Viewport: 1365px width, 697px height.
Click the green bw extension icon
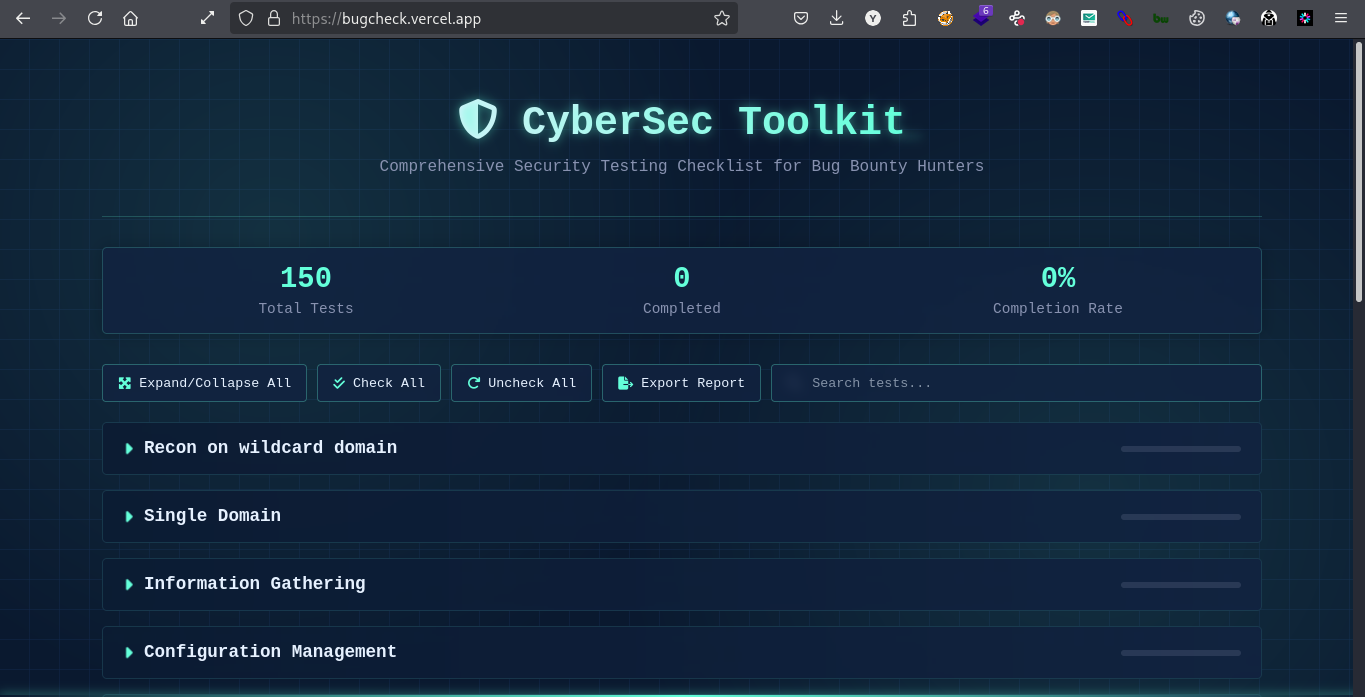pyautogui.click(x=1161, y=18)
